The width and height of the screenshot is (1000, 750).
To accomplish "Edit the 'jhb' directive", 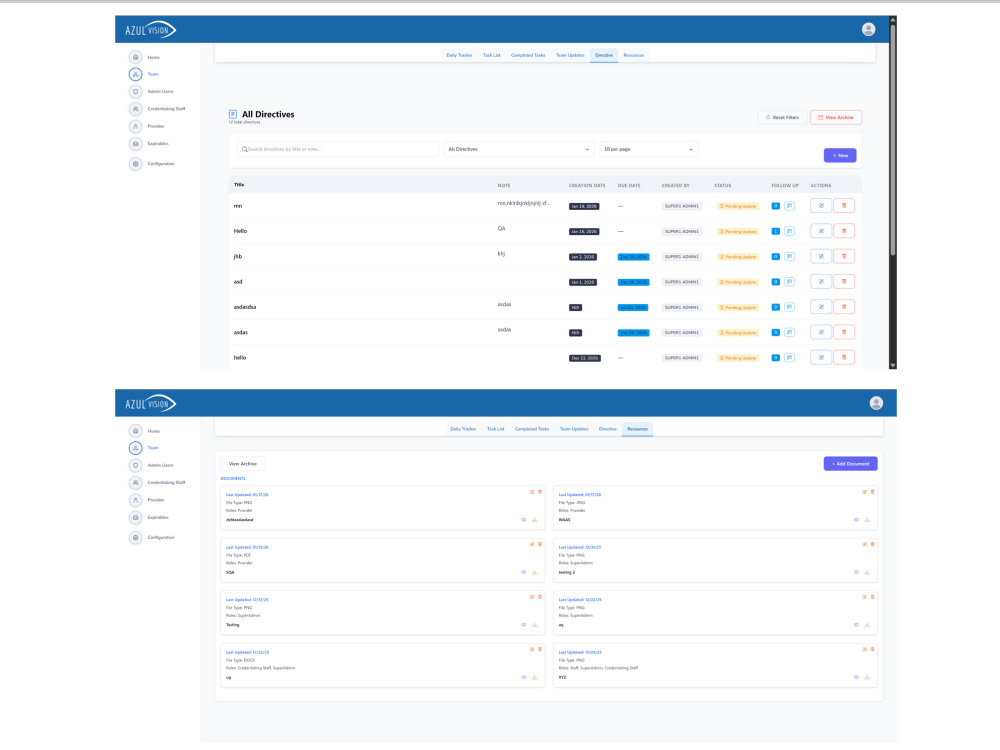I will coord(821,256).
